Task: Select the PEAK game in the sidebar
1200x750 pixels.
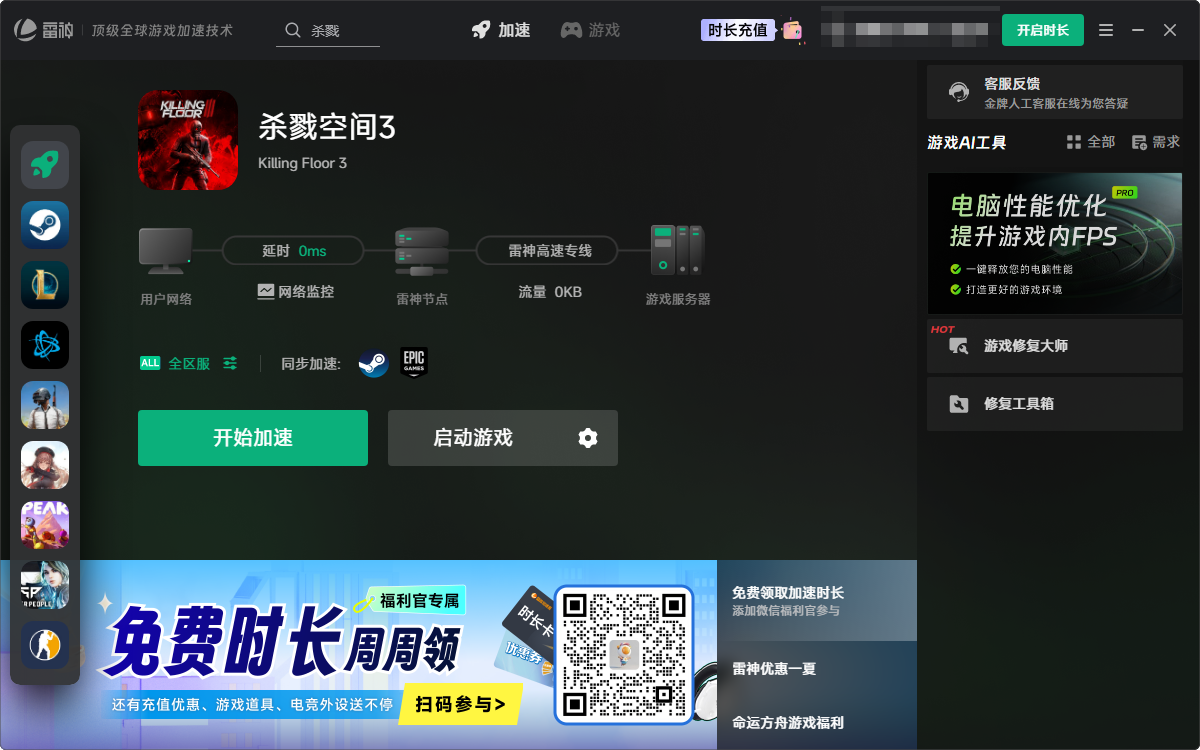Action: [45, 525]
